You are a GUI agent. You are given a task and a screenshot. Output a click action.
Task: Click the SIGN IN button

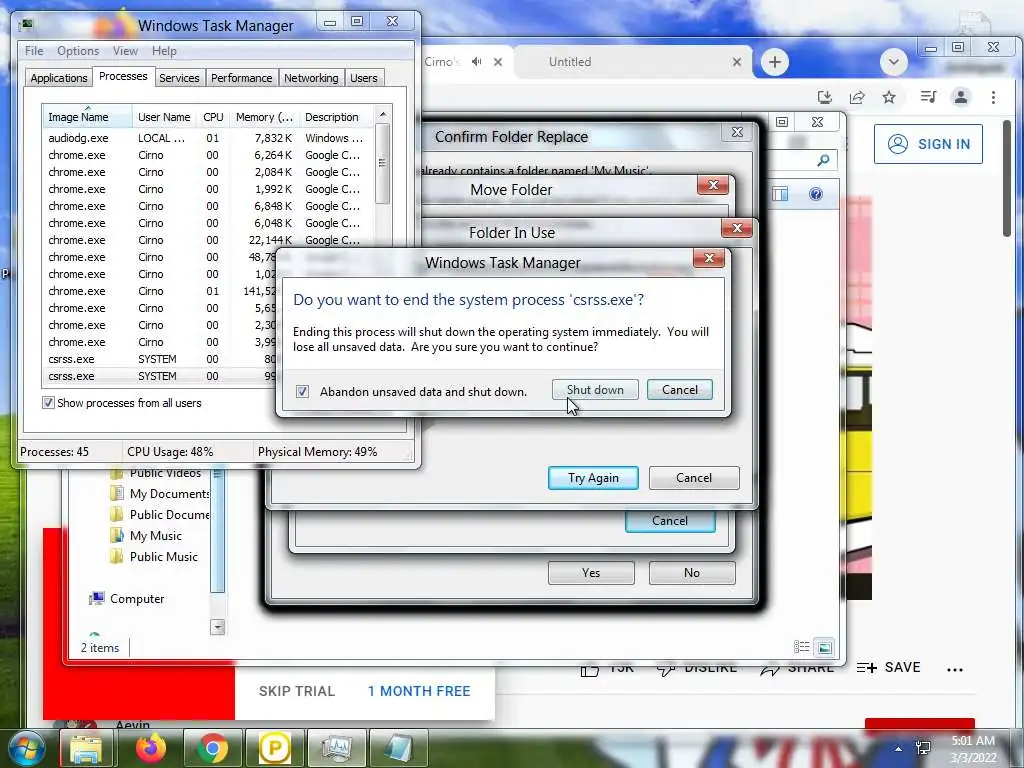[x=928, y=144]
